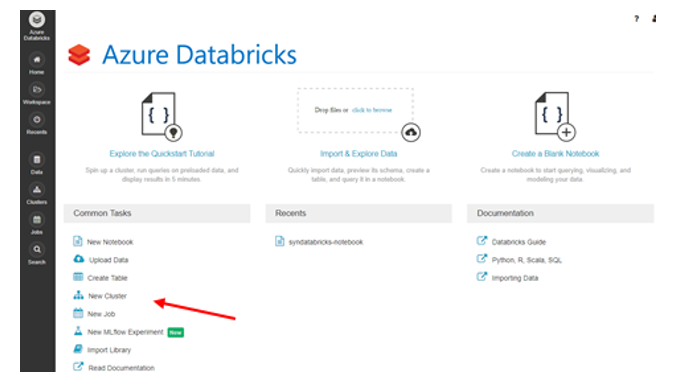Click the Documentation panel header
The width and height of the screenshot is (684, 389).
561,213
